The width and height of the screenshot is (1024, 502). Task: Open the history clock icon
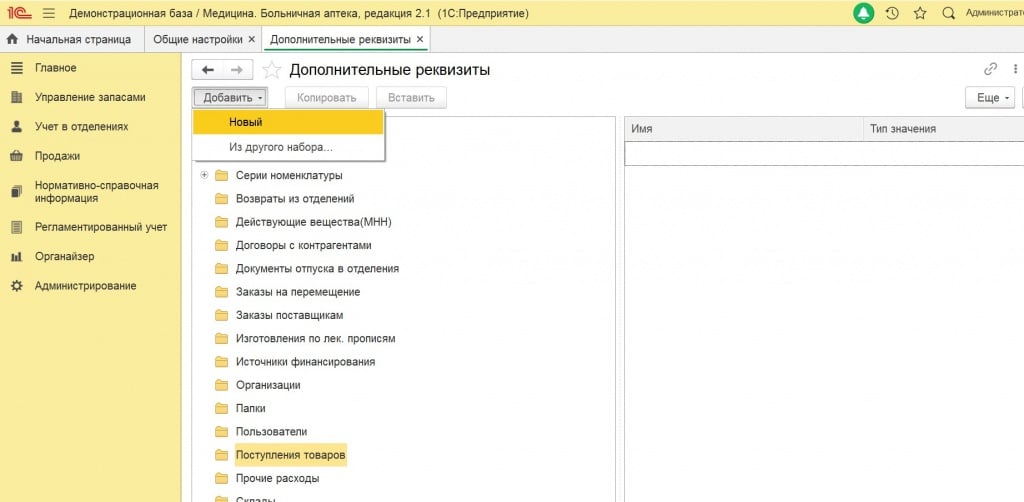pos(892,13)
